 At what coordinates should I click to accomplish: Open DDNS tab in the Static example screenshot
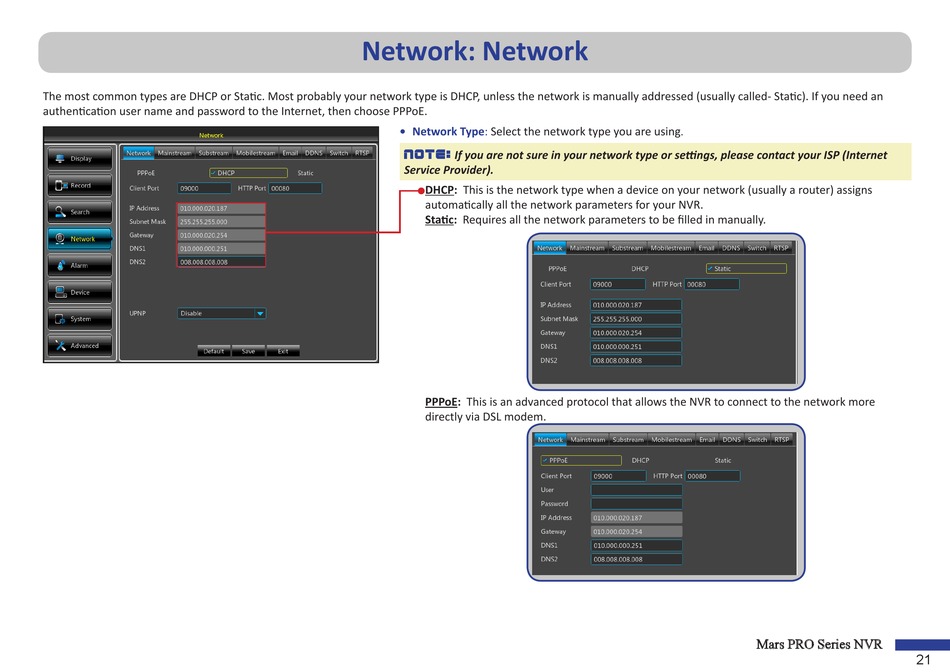731,248
